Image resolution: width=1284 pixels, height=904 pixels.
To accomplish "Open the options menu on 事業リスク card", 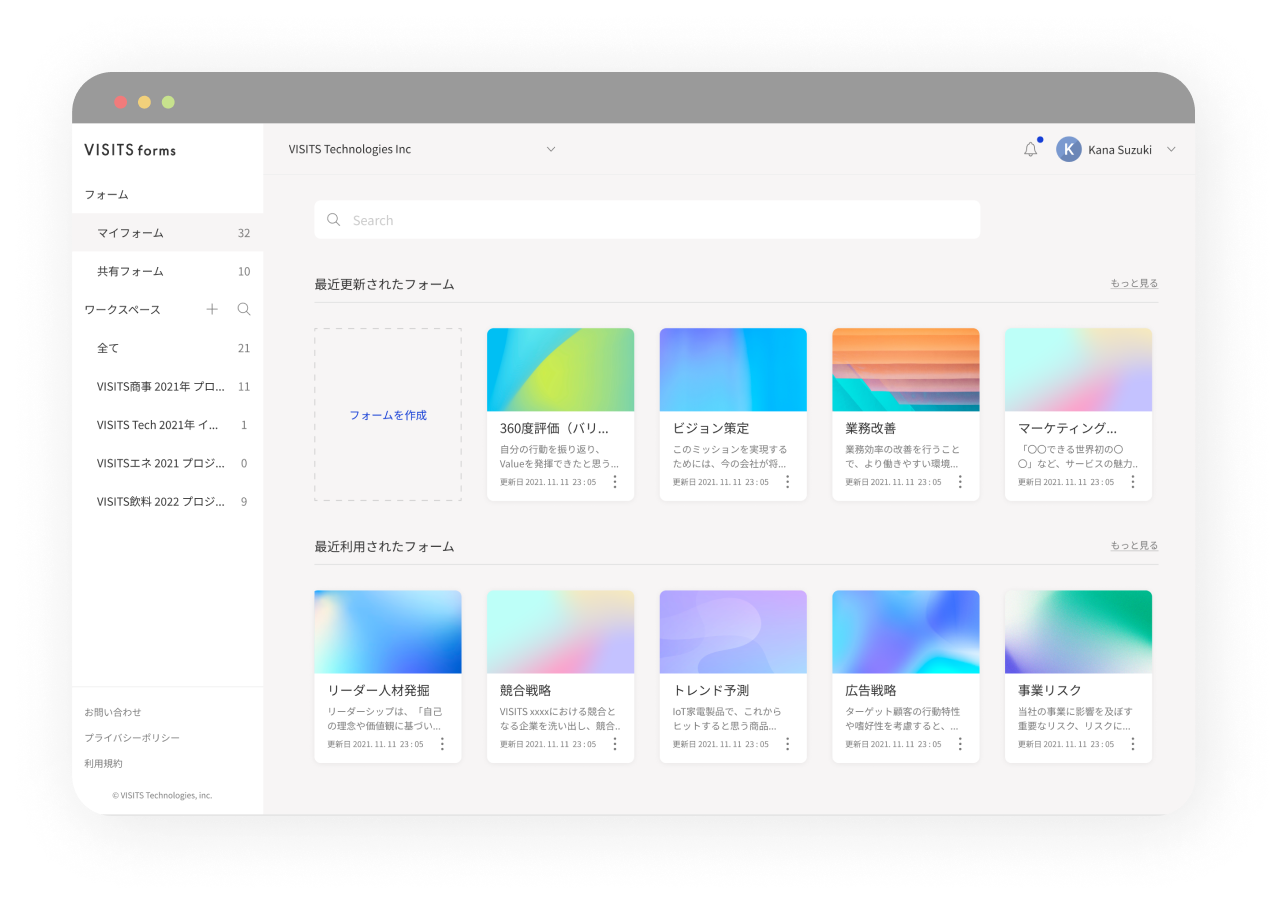I will (1133, 743).
